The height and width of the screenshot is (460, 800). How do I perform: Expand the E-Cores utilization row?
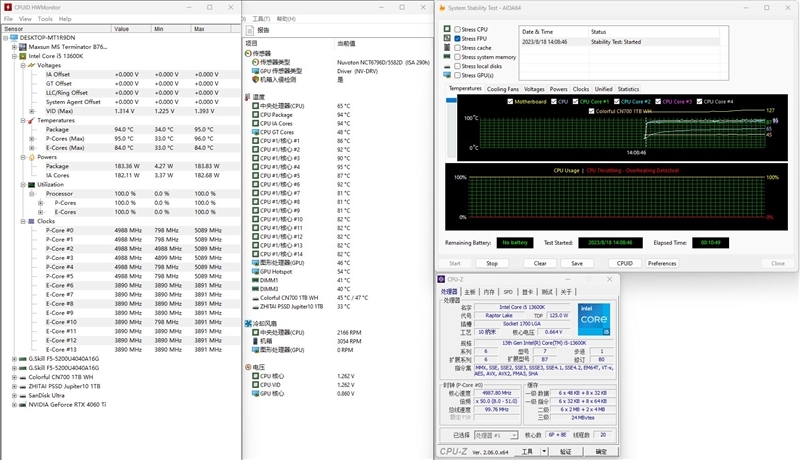[40, 212]
